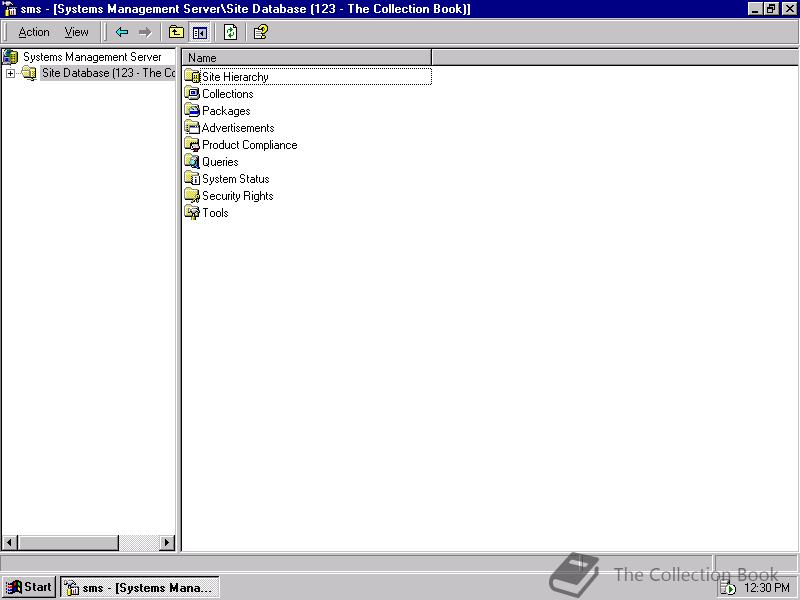
Task: Select Site Database (123 - The Co tree item
Action: point(108,73)
